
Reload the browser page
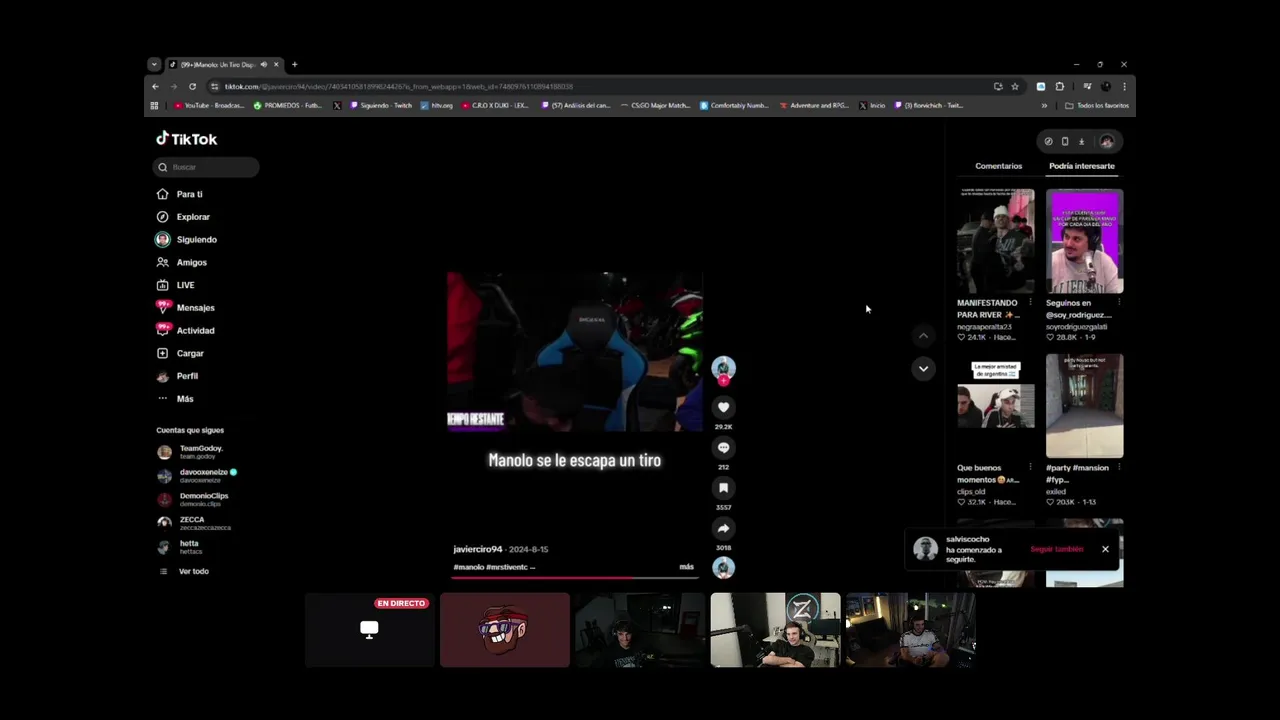(x=192, y=87)
